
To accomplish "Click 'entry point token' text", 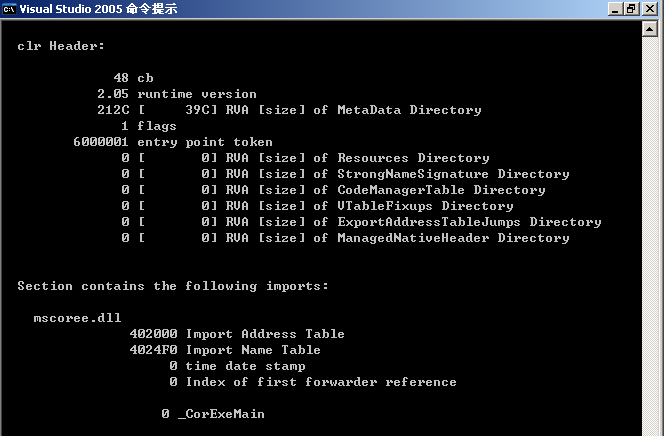I will coord(205,142).
